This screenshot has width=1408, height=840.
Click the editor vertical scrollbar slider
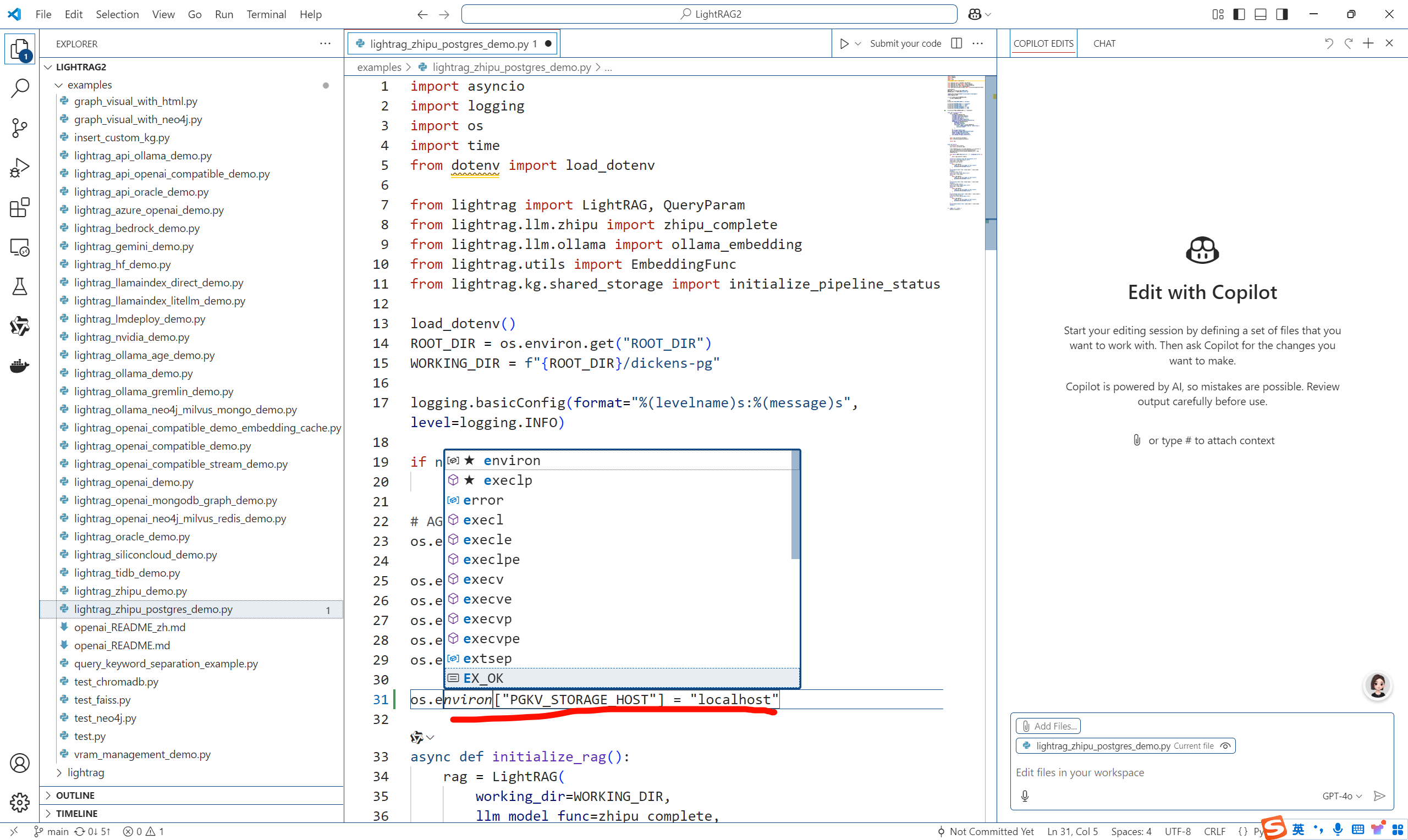(990, 164)
